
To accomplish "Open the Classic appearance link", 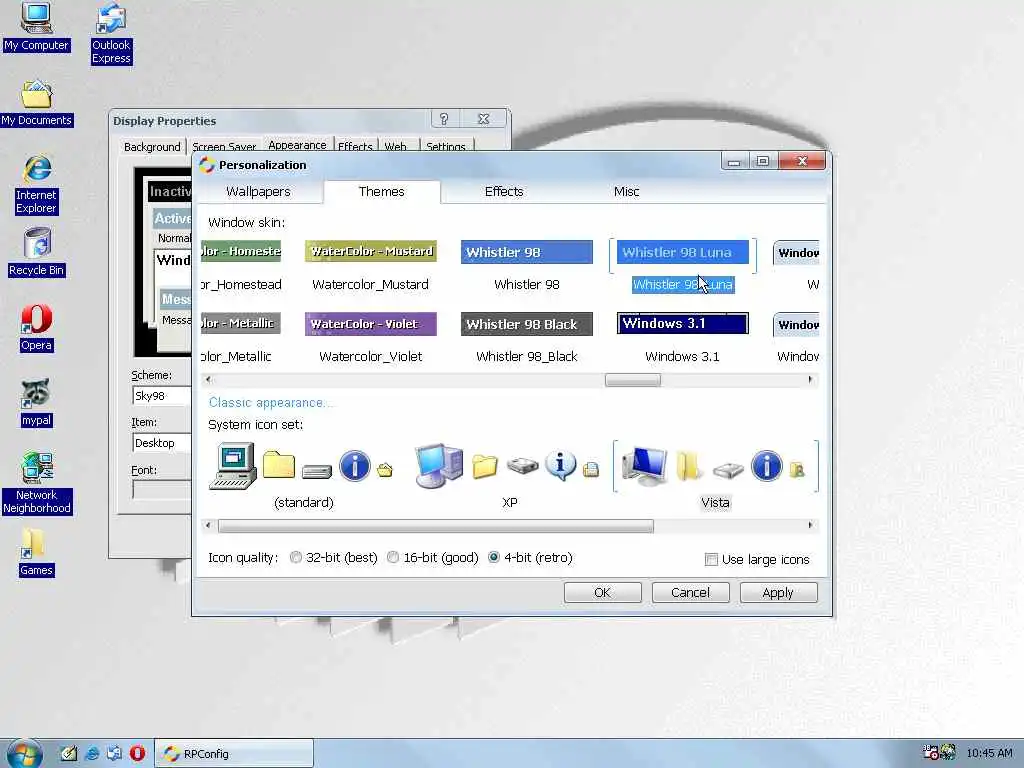I will tap(270, 403).
